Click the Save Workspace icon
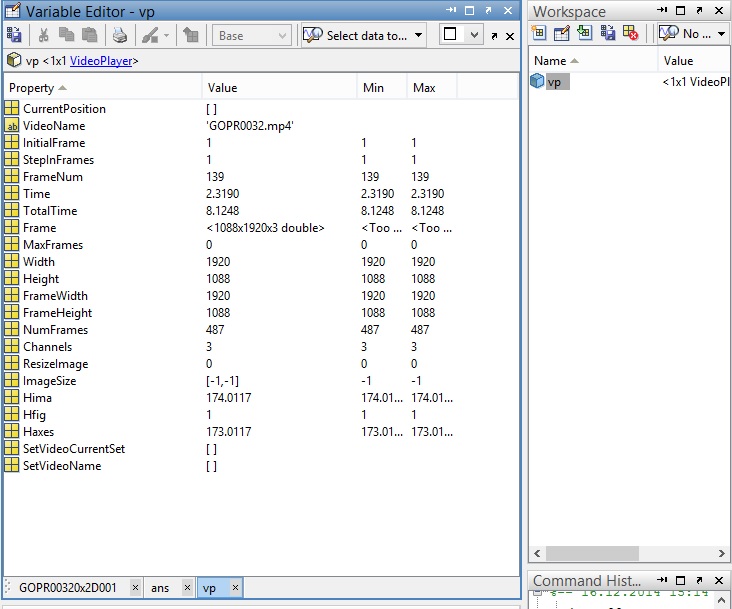732x609 pixels. pos(608,34)
